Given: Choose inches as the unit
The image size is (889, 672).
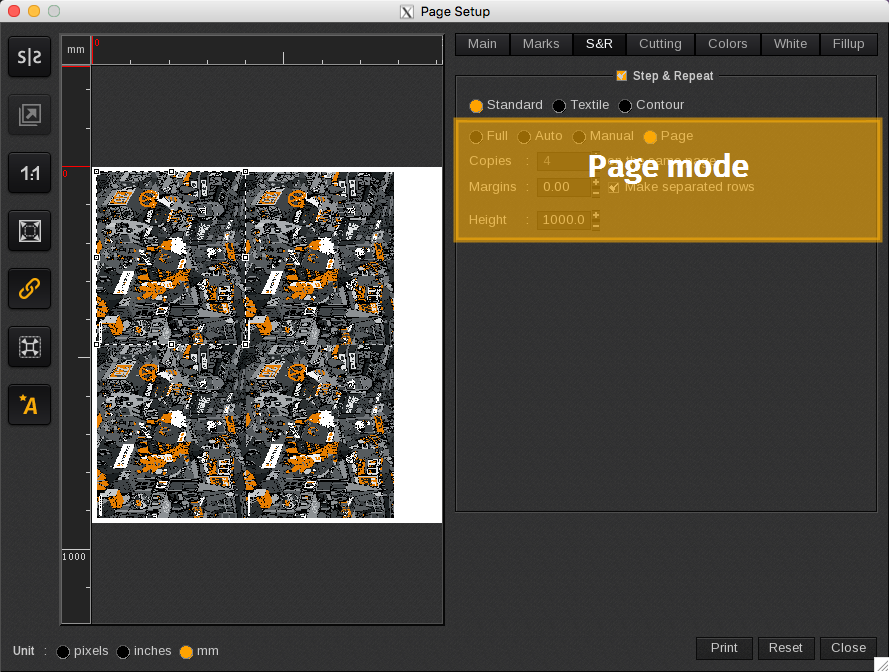Looking at the screenshot, I should [x=123, y=652].
